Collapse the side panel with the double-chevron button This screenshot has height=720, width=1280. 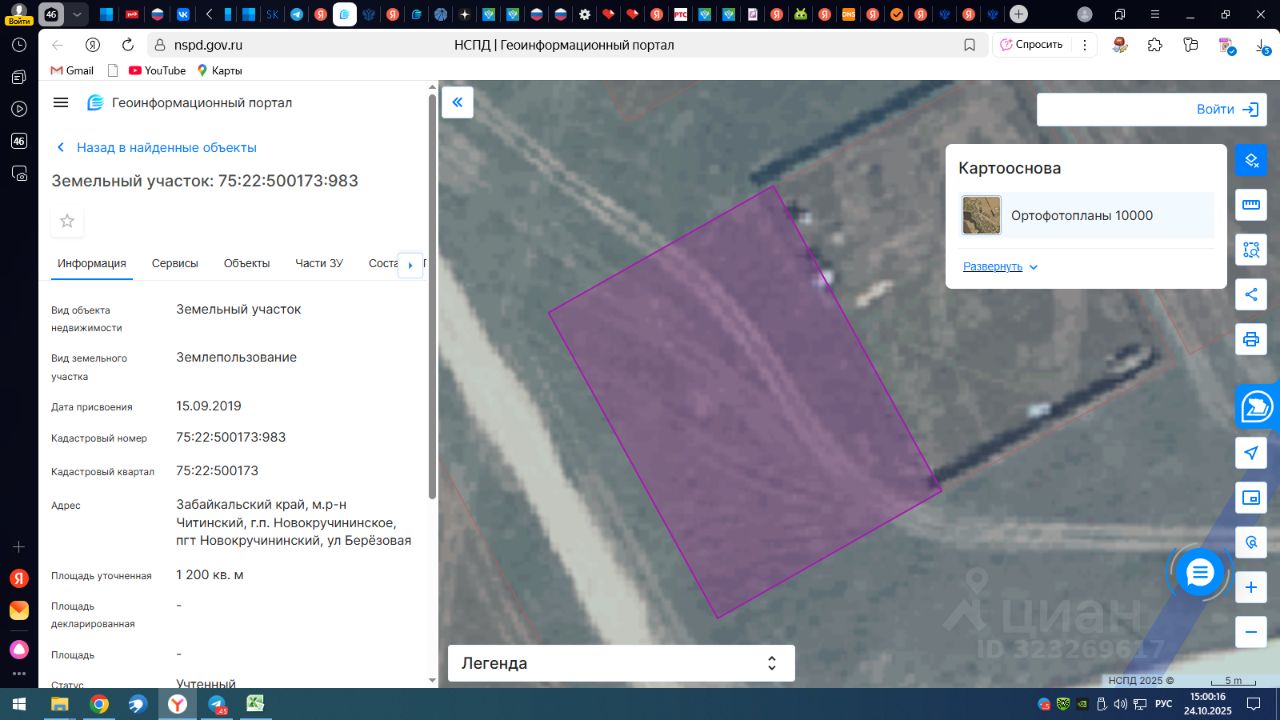pyautogui.click(x=458, y=102)
